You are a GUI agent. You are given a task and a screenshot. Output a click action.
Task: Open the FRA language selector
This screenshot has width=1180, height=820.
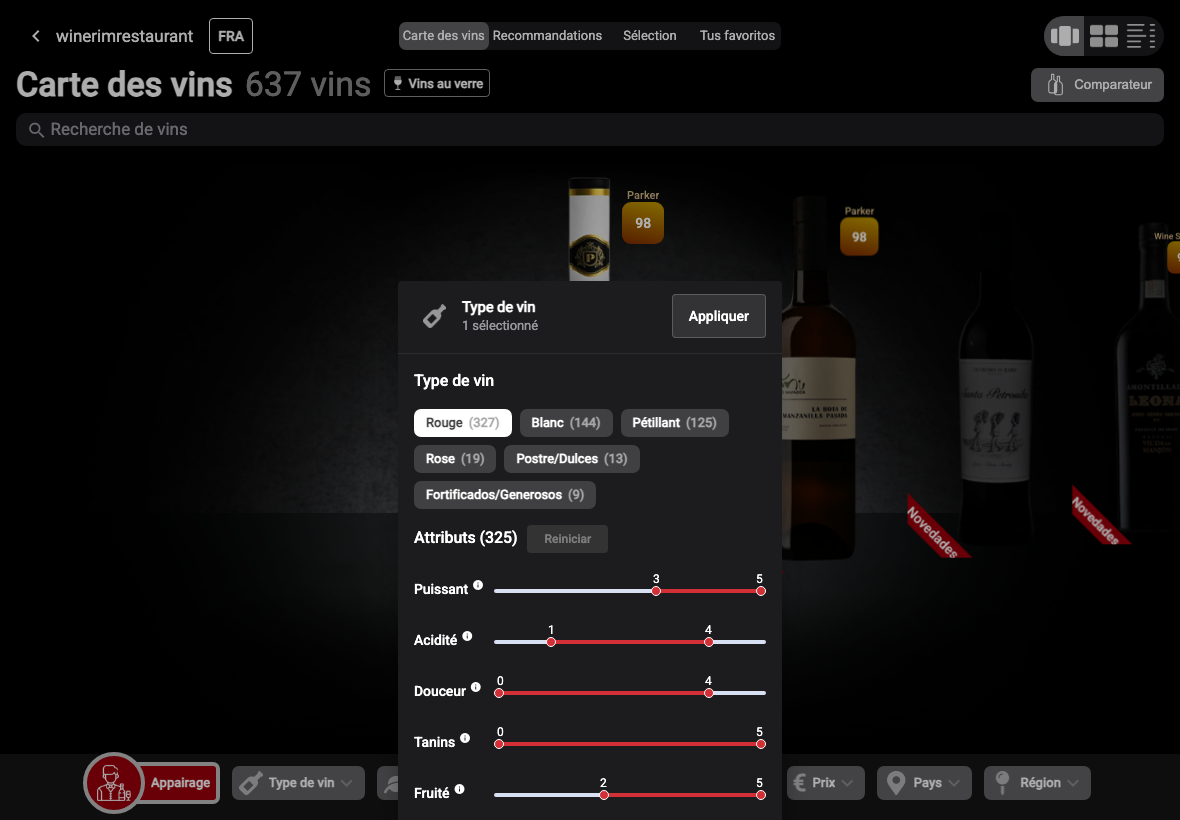pyautogui.click(x=231, y=36)
